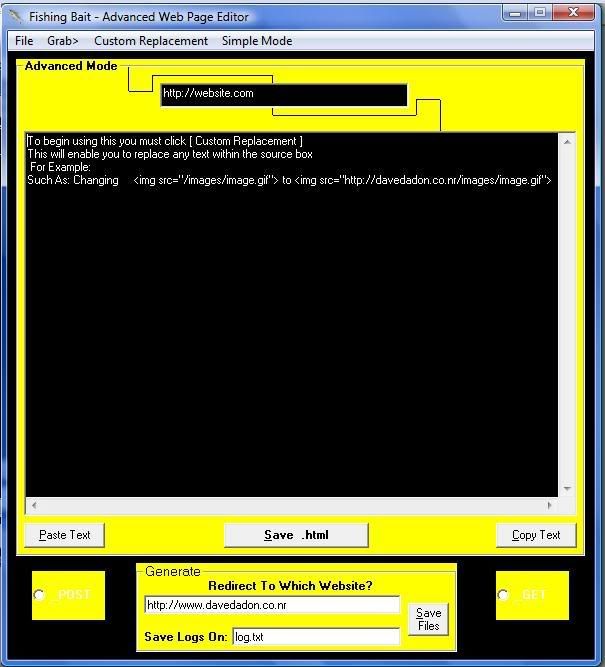
Task: Click the horizontal scrollbar left arrow
Action: [33, 506]
